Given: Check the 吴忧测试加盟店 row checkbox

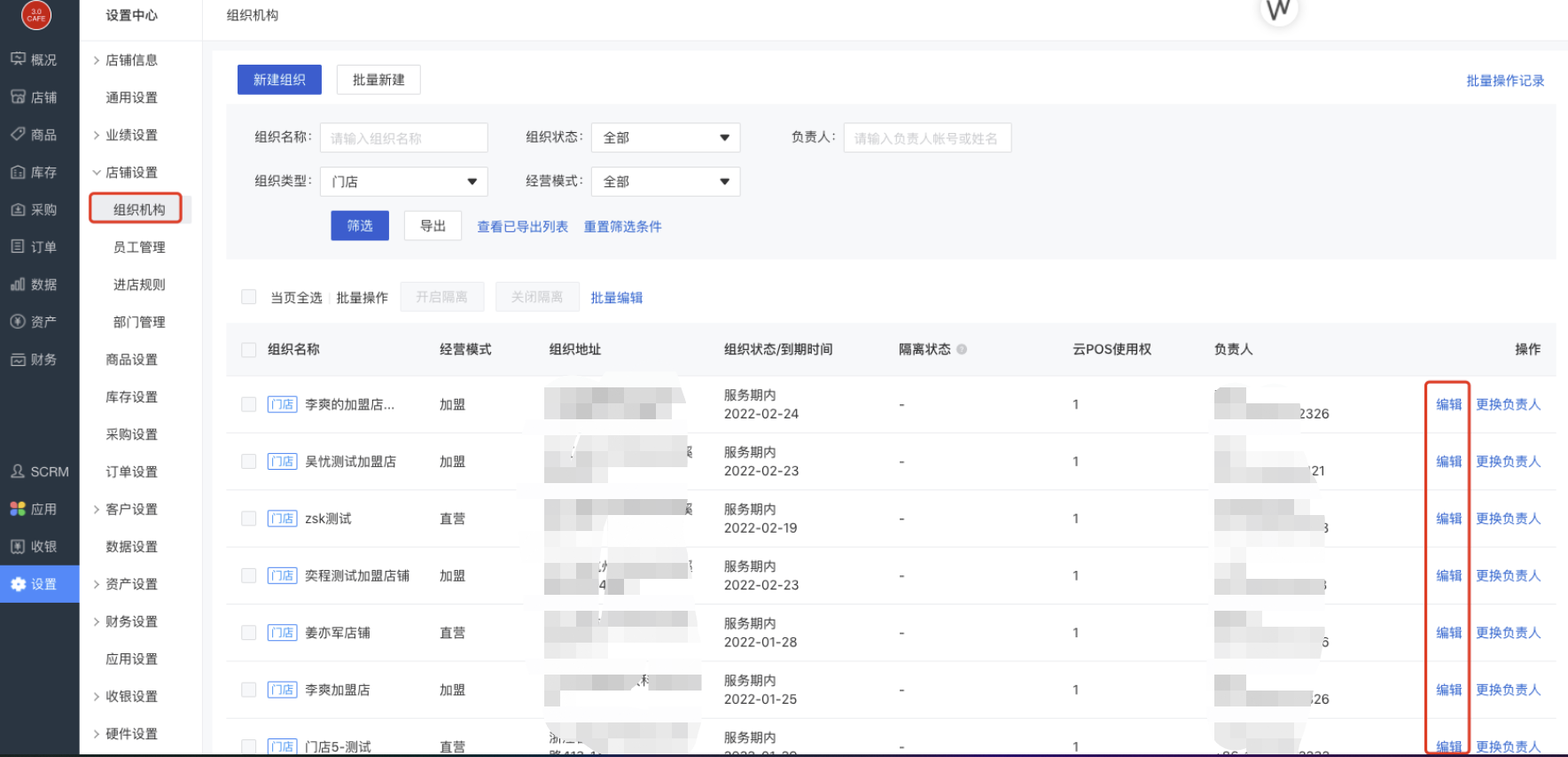Looking at the screenshot, I should point(249,461).
